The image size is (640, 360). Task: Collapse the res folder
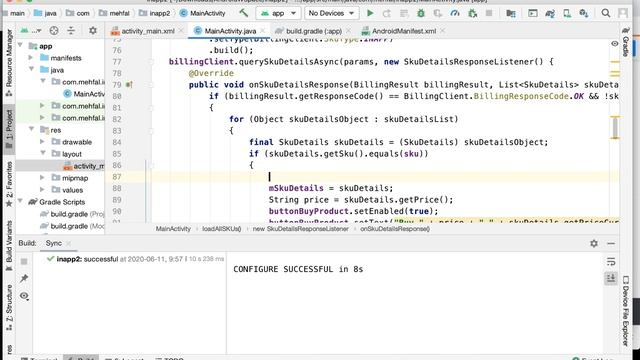point(31,129)
